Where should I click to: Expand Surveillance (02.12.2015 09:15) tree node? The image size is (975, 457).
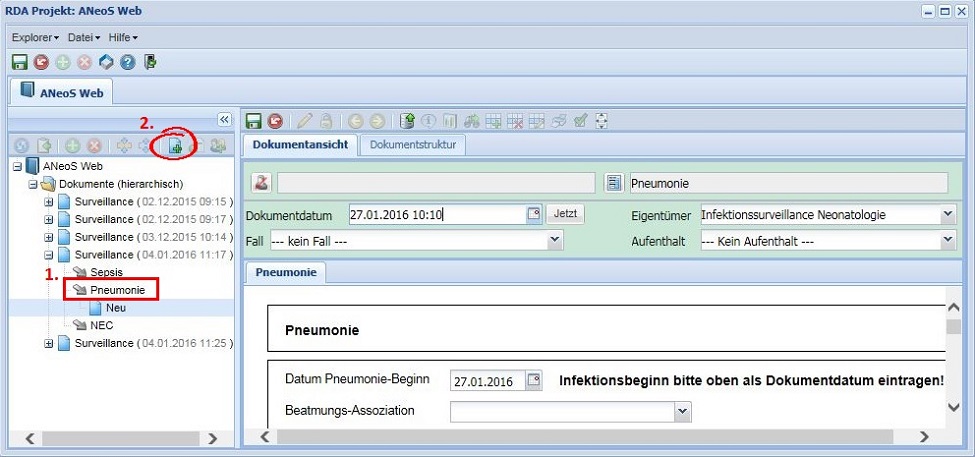click(x=49, y=202)
